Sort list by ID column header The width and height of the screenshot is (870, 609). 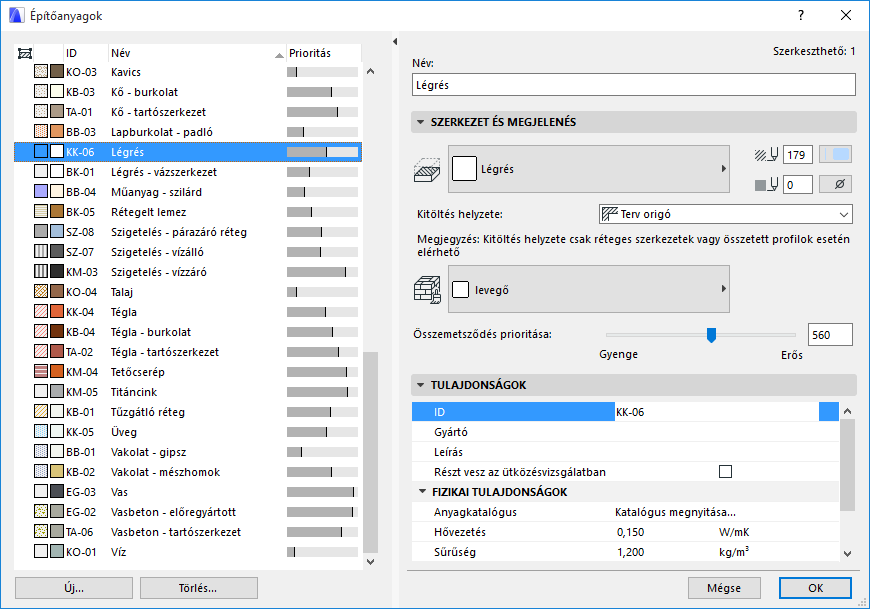pos(86,53)
